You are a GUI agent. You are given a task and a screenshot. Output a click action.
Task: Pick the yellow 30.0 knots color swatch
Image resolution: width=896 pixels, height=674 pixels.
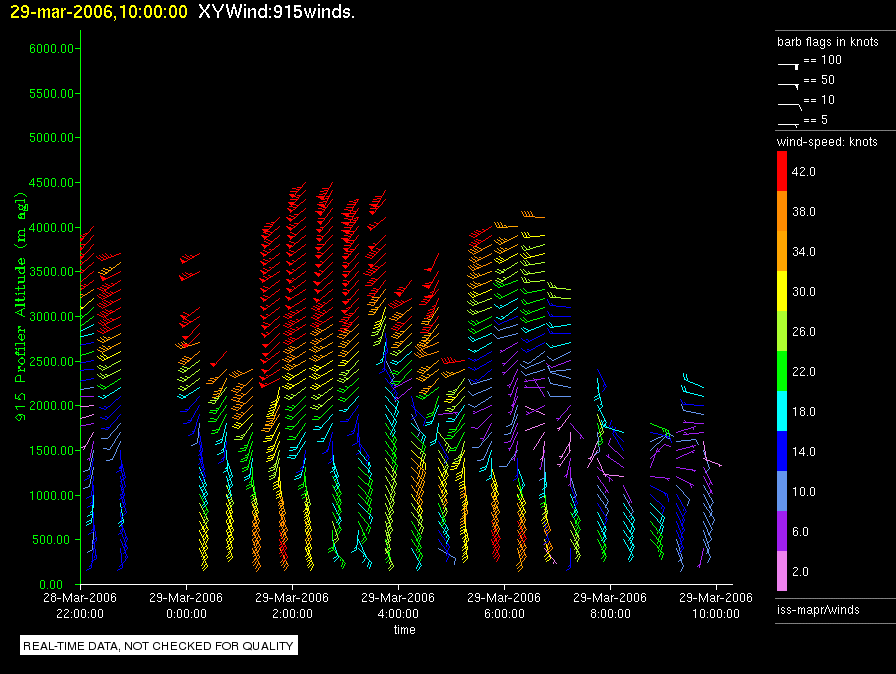point(783,292)
